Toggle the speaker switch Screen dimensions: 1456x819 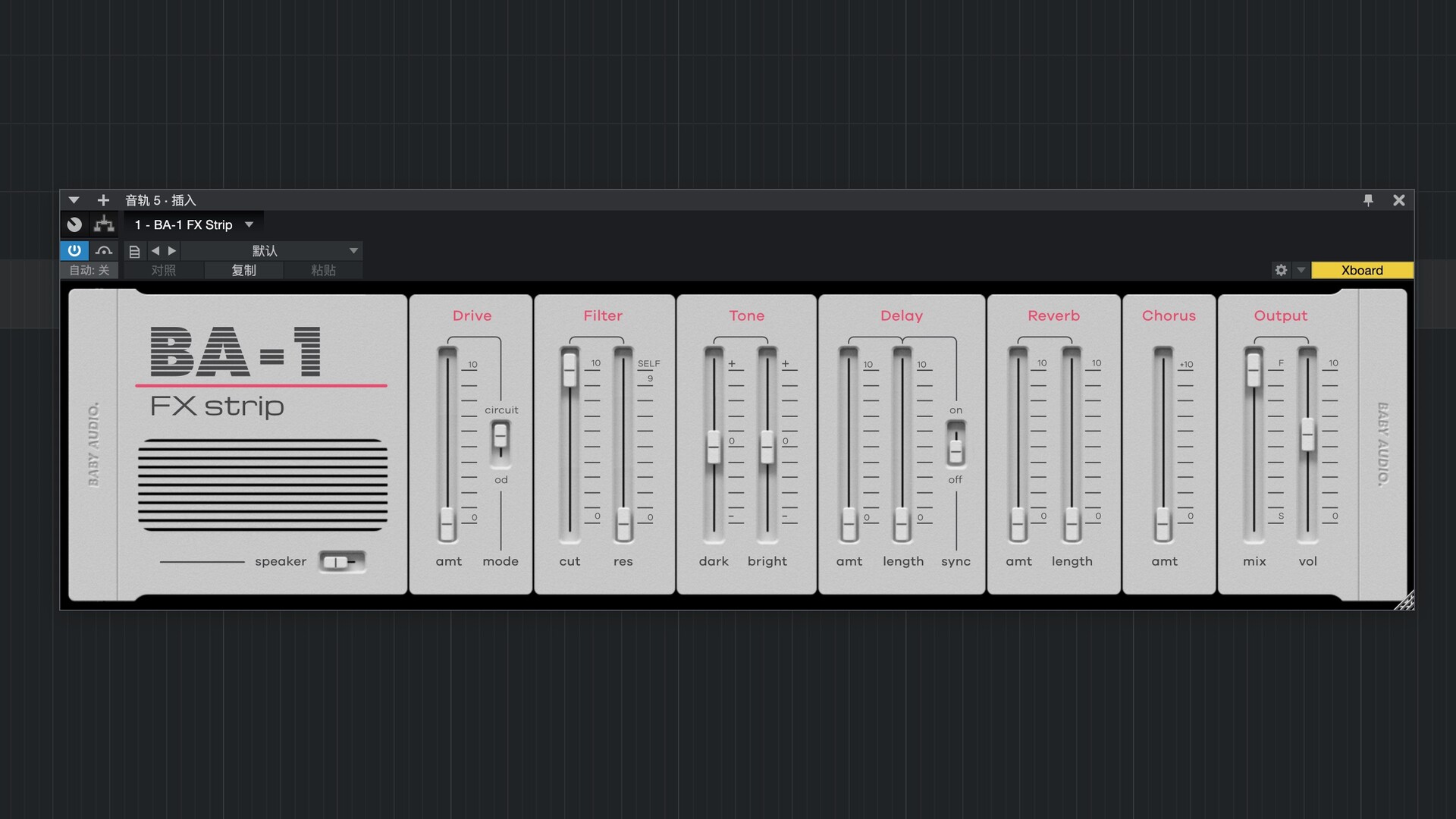coord(341,562)
